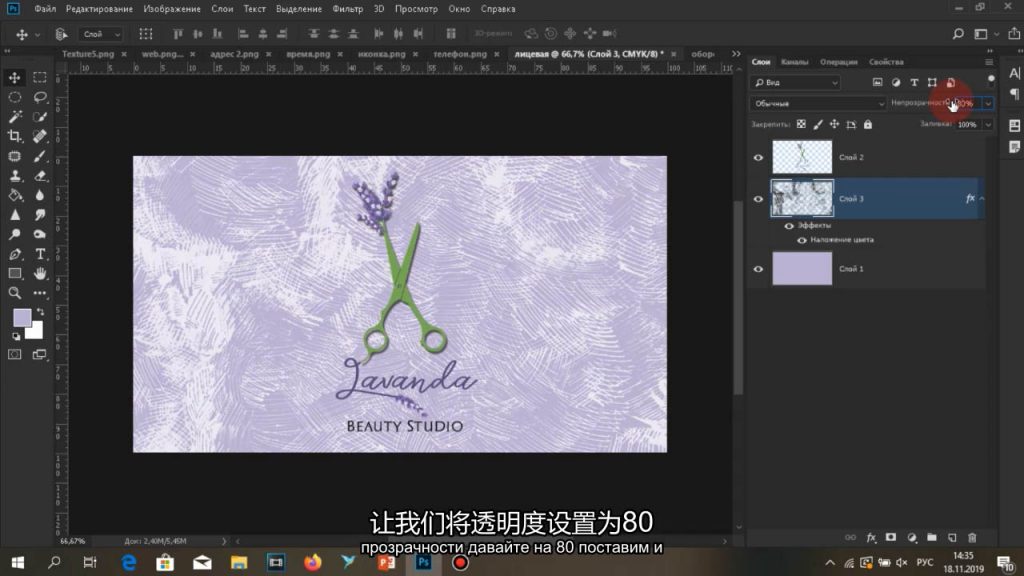The height and width of the screenshot is (576, 1024).
Task: Click the zoom percentage field 66,67%
Action: (x=72, y=541)
